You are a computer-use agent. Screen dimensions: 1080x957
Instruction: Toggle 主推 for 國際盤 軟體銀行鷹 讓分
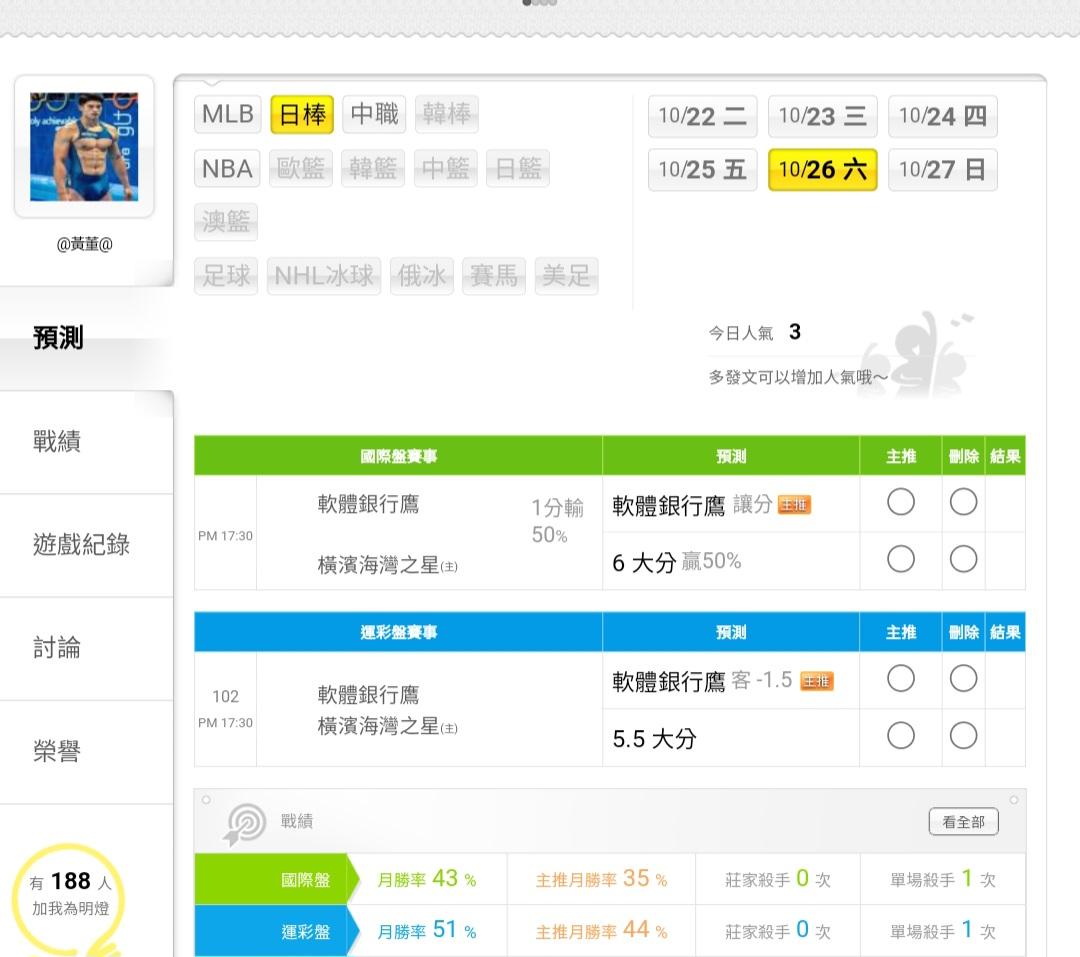tap(901, 502)
